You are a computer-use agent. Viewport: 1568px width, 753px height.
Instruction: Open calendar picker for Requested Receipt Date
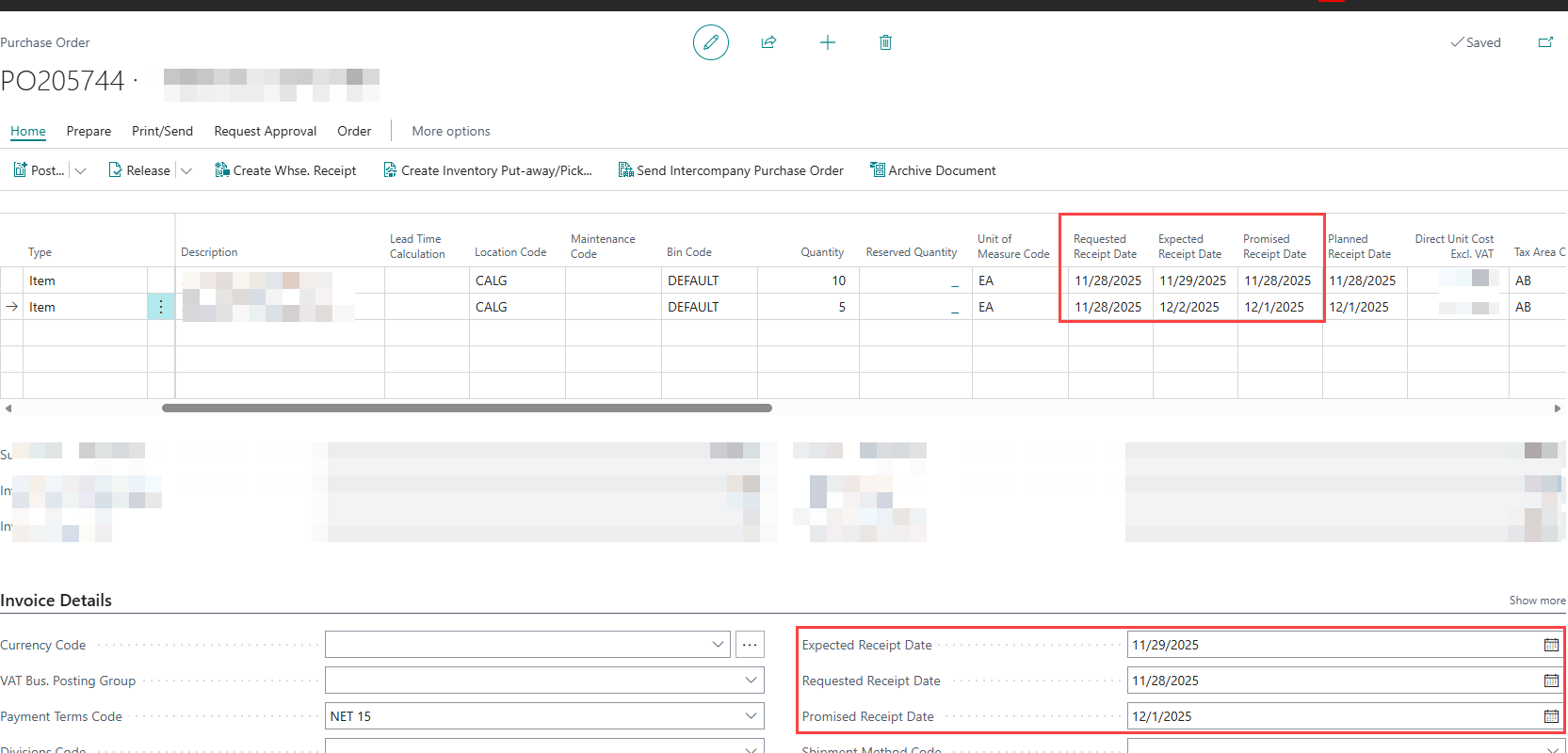[x=1550, y=681]
